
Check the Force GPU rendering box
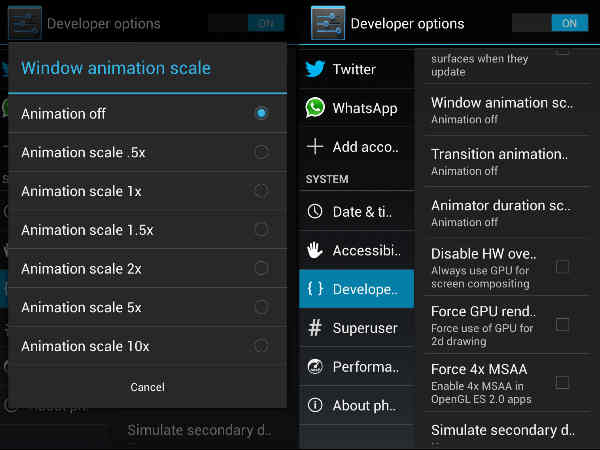(562, 324)
